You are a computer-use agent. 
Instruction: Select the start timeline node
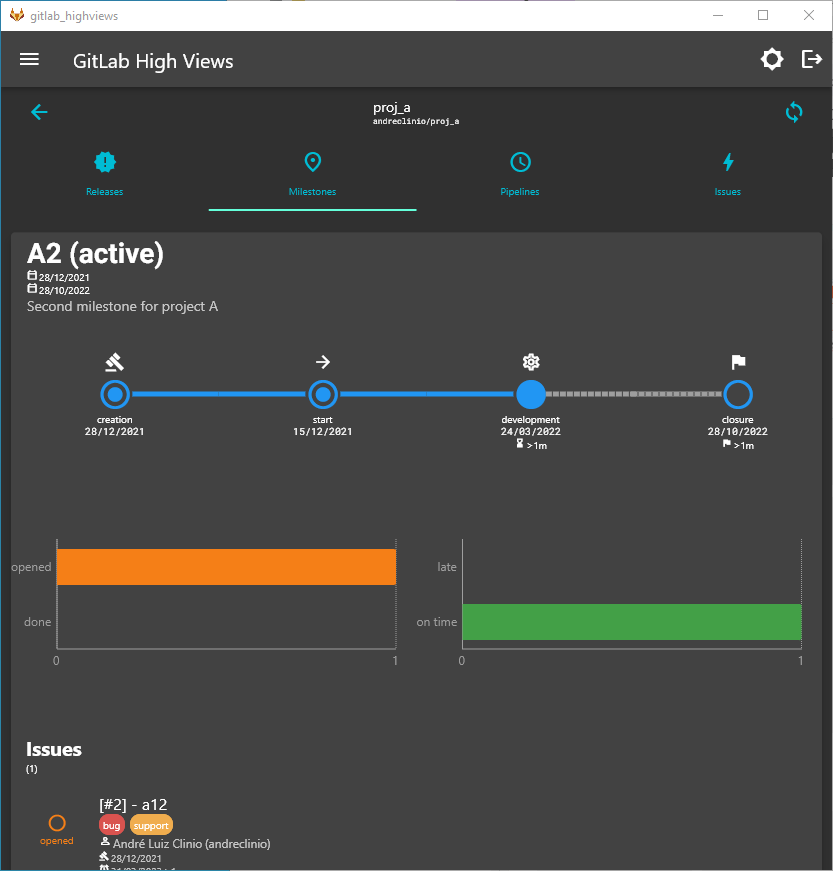click(323, 394)
